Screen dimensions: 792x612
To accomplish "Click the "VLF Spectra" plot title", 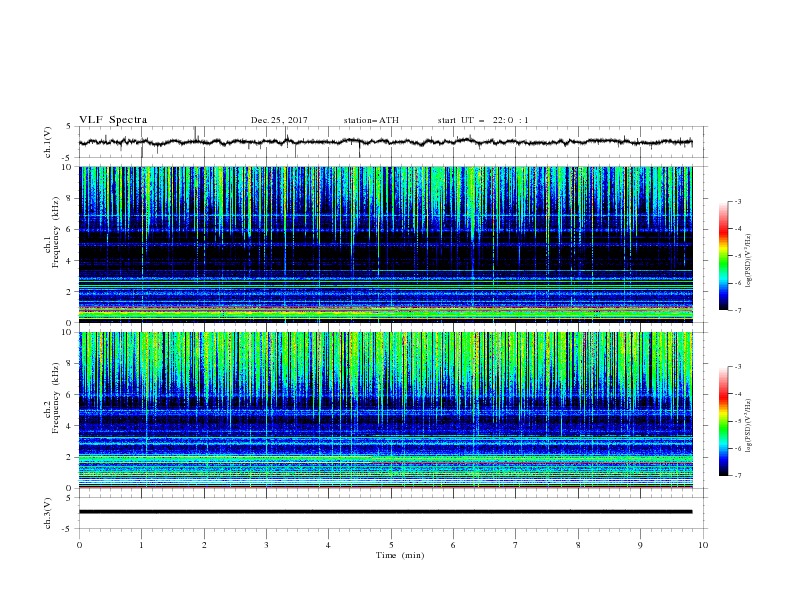I will (113, 120).
